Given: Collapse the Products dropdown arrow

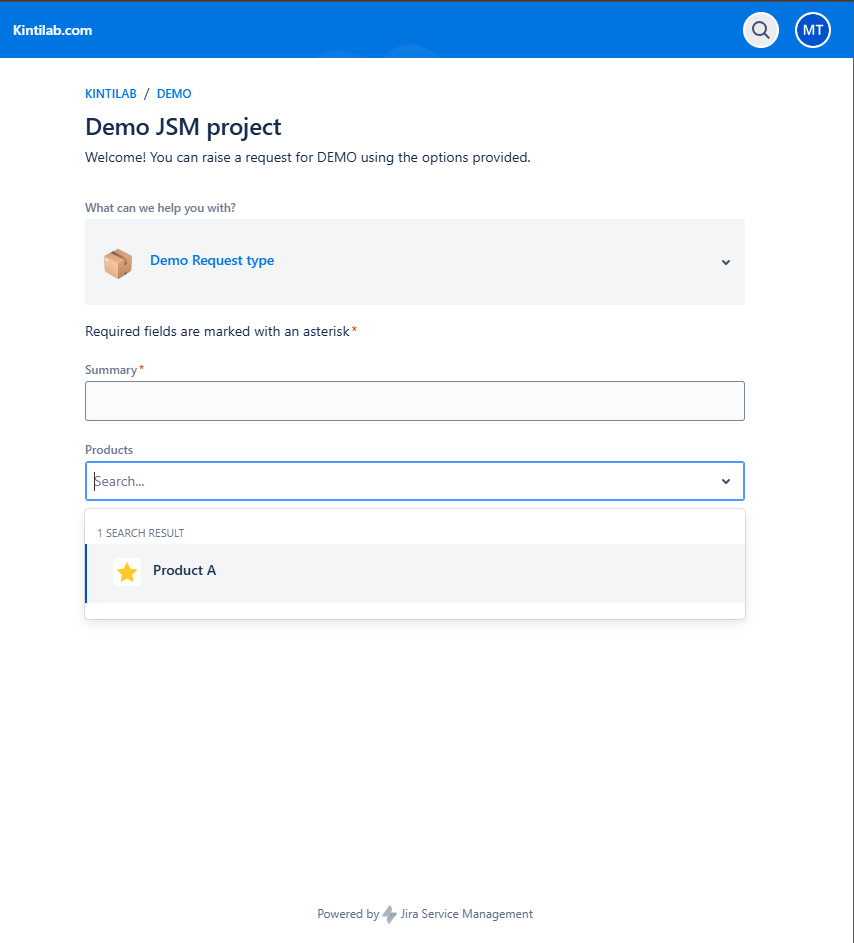Looking at the screenshot, I should click(x=726, y=481).
